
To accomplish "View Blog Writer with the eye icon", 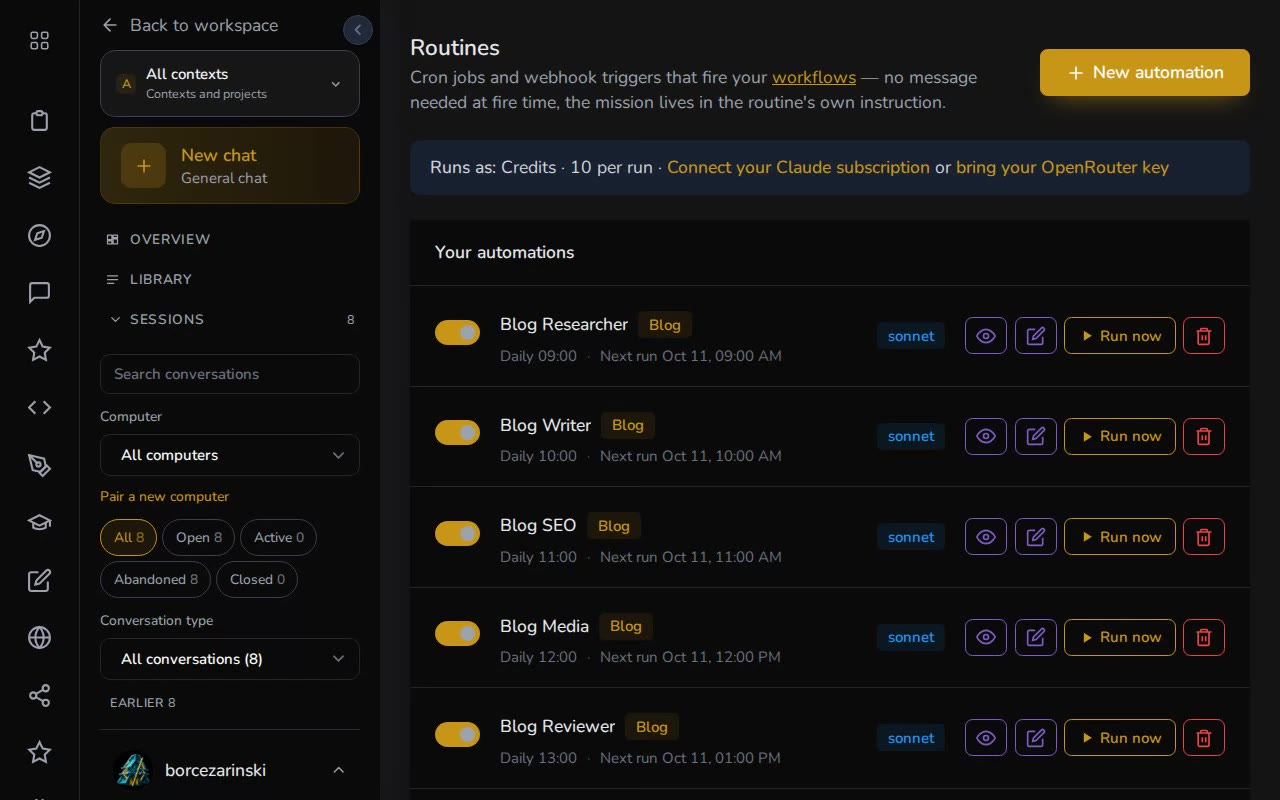I will coord(986,436).
